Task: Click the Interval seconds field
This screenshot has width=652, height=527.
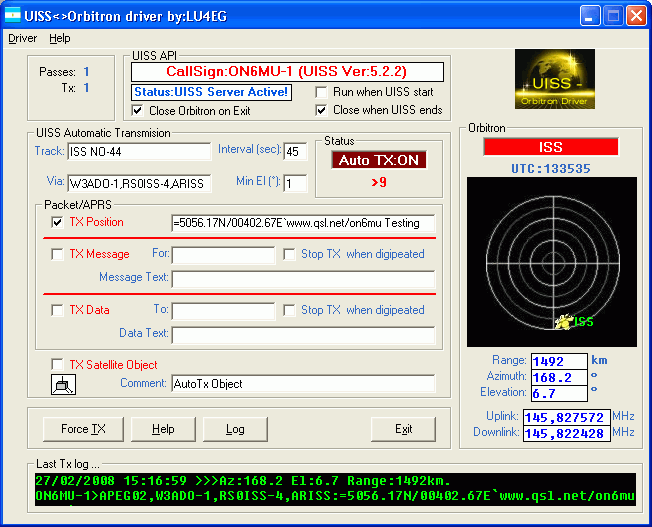Action: [x=295, y=151]
